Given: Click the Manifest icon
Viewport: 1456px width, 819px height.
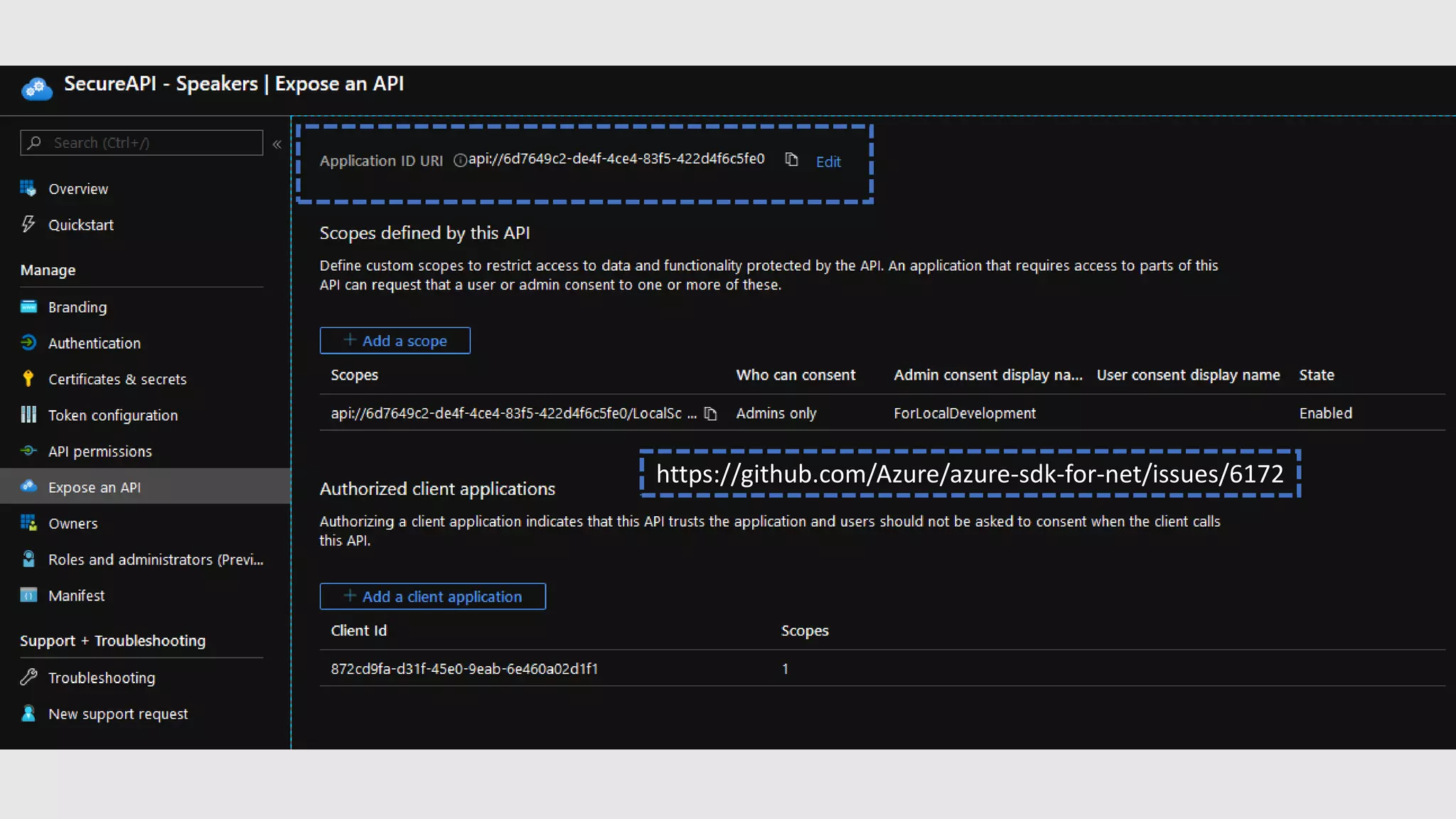Looking at the screenshot, I should (28, 595).
